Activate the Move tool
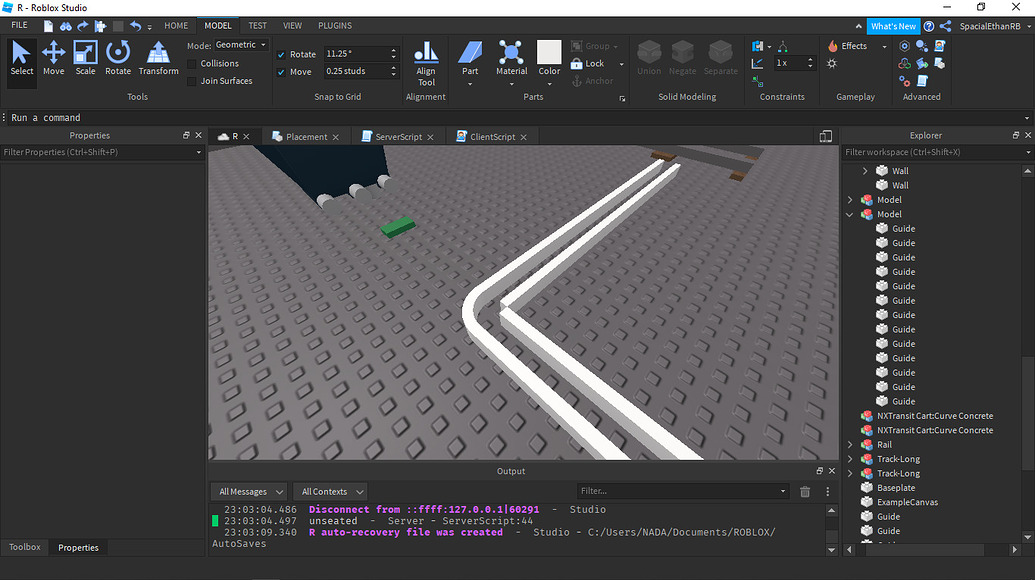Screen dimensions: 1035x580 click(x=53, y=58)
